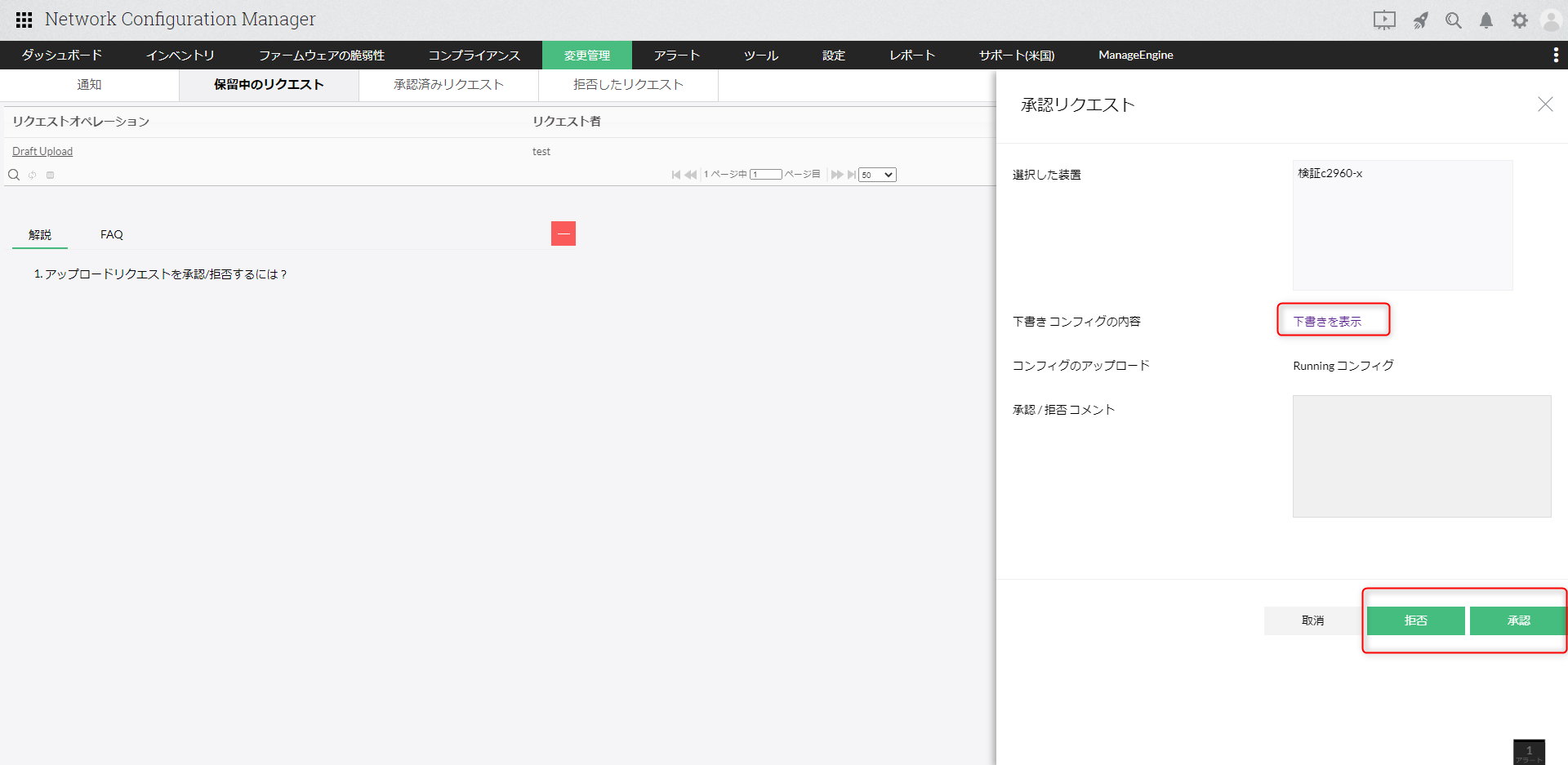Click the rocket quick-launch icon
Viewport: 1568px width, 765px height.
(x=1421, y=20)
